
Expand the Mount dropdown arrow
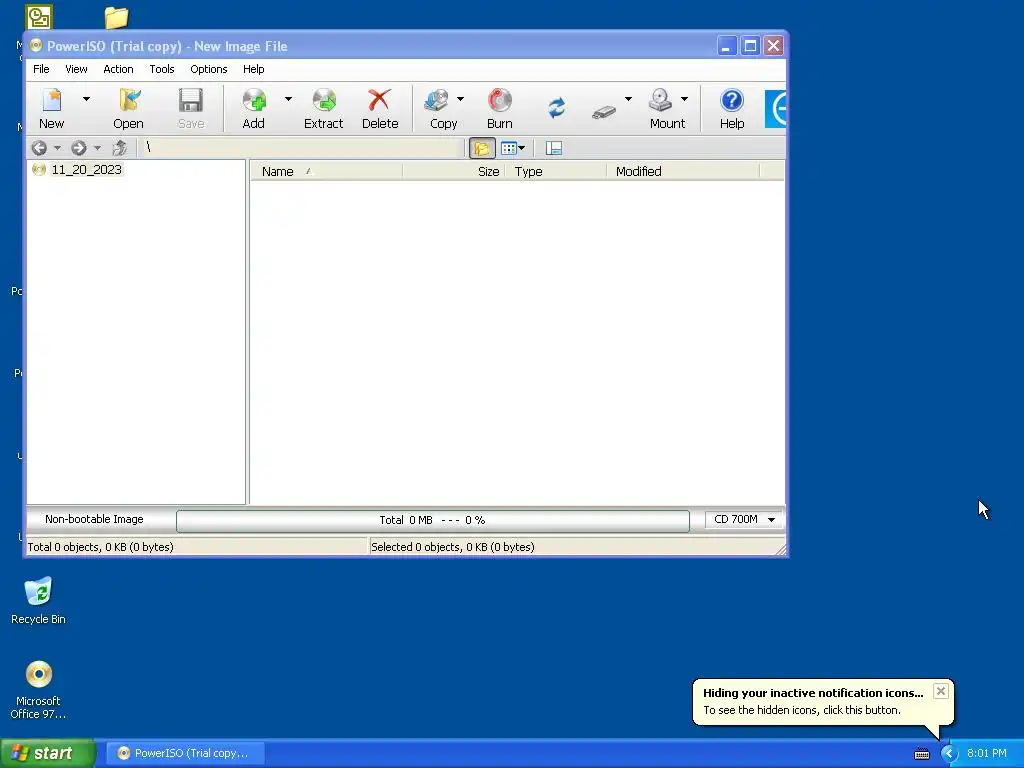(x=684, y=99)
